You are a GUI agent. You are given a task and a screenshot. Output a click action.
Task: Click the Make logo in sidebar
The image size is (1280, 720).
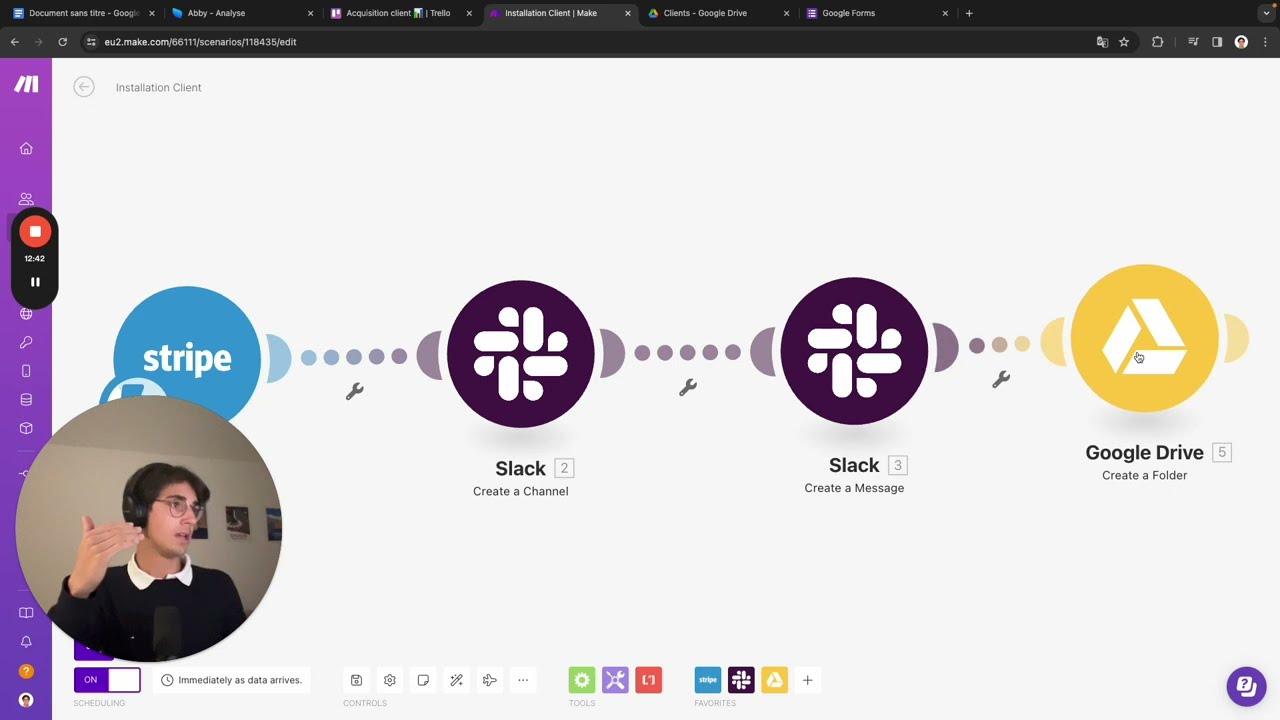(26, 84)
